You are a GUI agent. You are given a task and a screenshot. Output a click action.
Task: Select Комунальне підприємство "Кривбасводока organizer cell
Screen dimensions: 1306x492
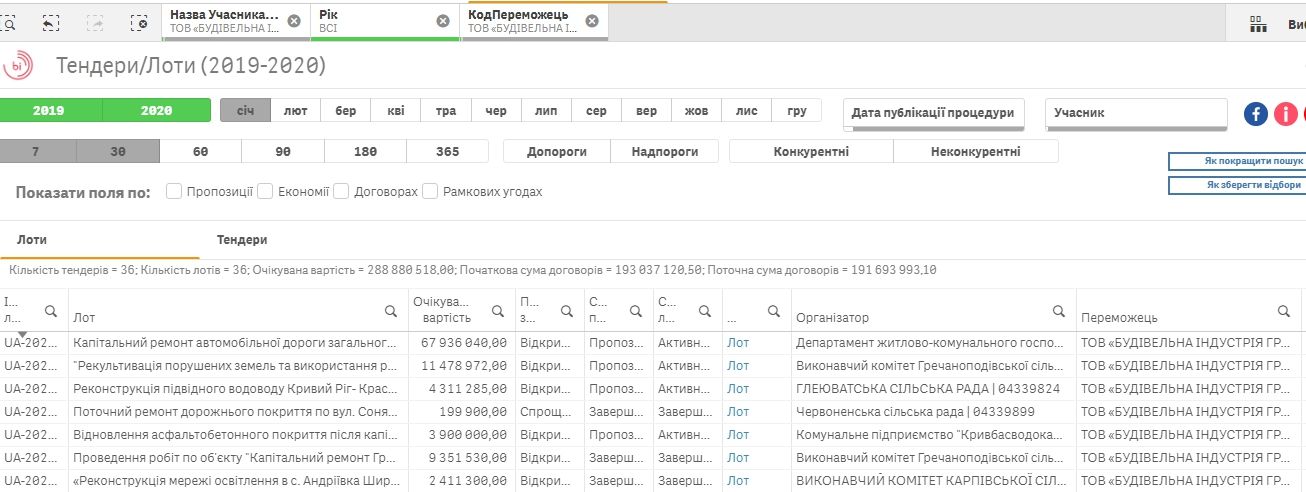(x=933, y=434)
